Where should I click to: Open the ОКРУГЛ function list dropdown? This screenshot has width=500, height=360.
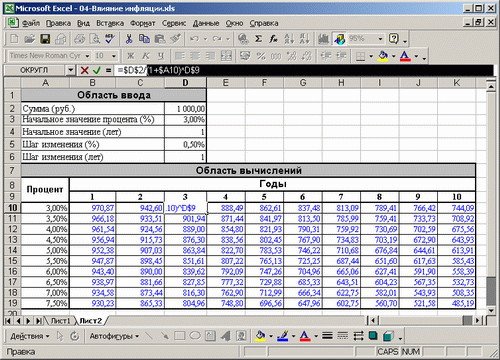(70, 70)
